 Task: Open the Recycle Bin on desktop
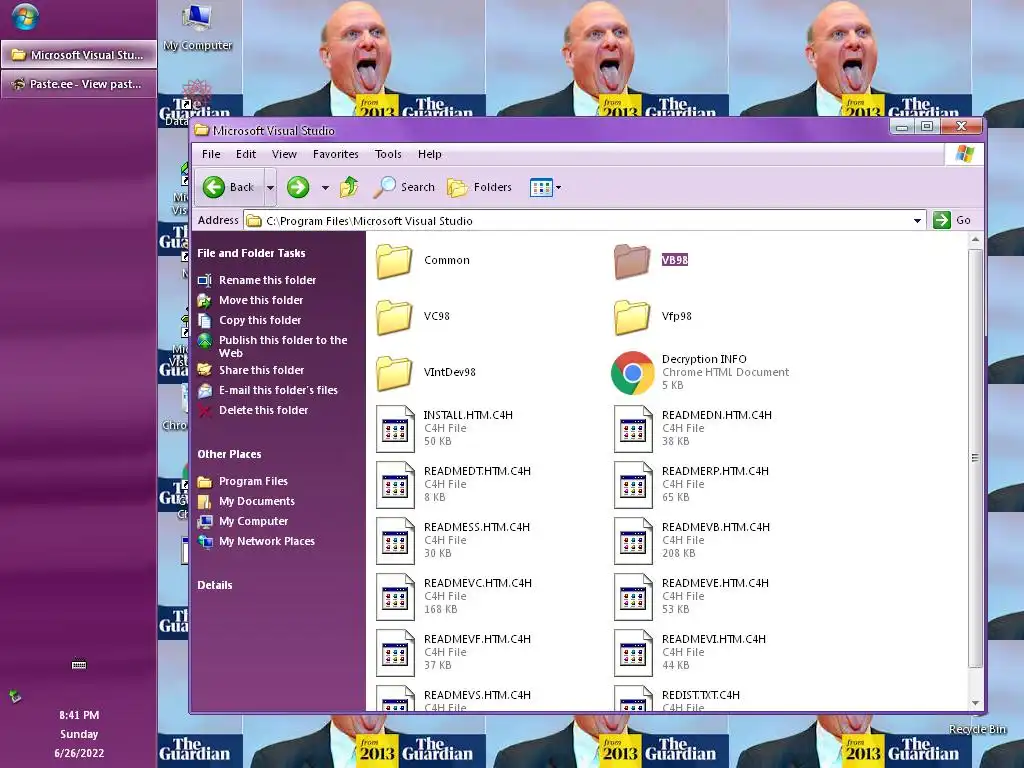point(977,729)
